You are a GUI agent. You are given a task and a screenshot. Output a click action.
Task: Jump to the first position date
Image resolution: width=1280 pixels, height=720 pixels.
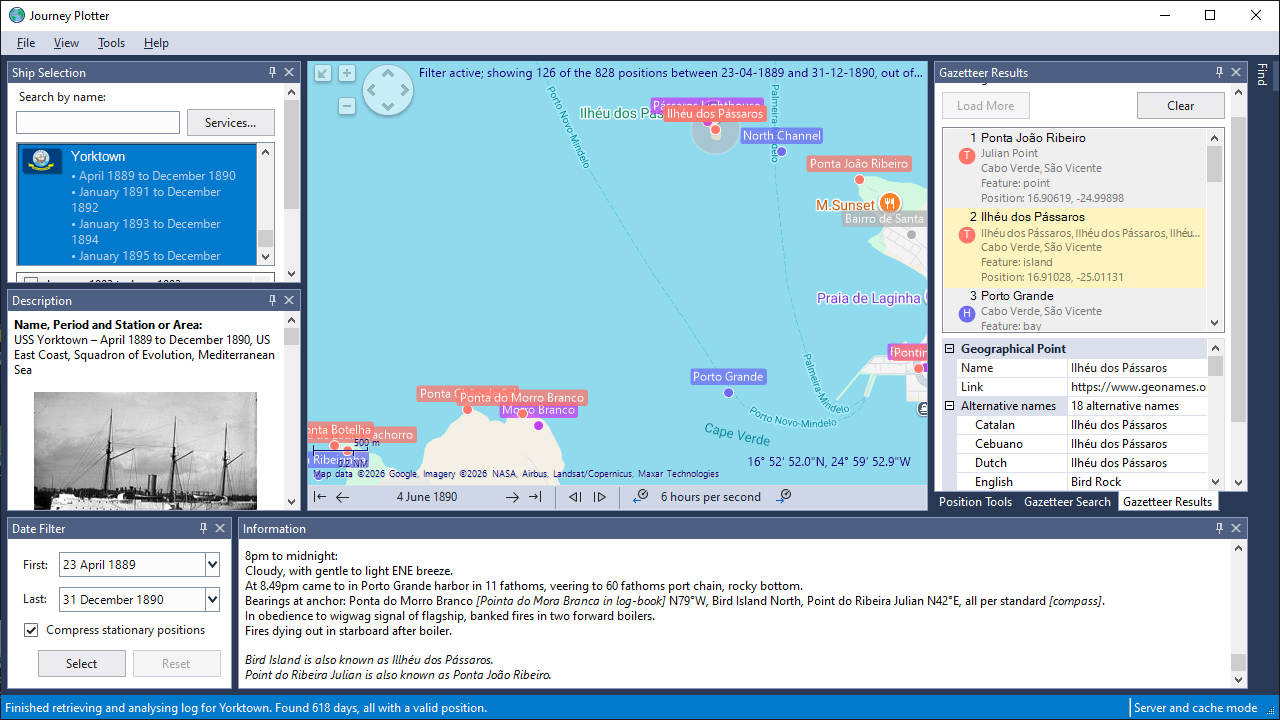pyautogui.click(x=320, y=497)
